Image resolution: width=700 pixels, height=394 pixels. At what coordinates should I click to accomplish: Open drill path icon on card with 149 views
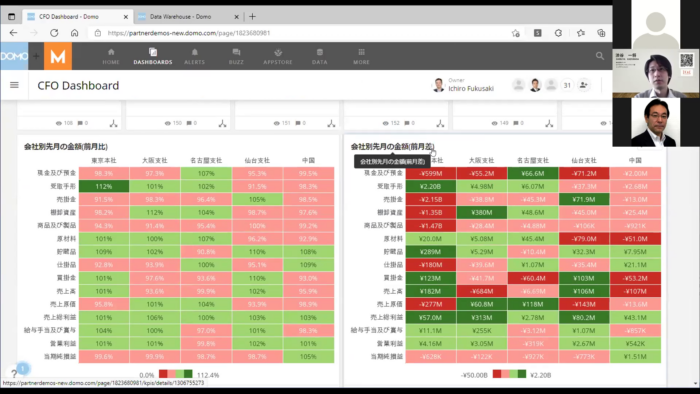coord(549,123)
